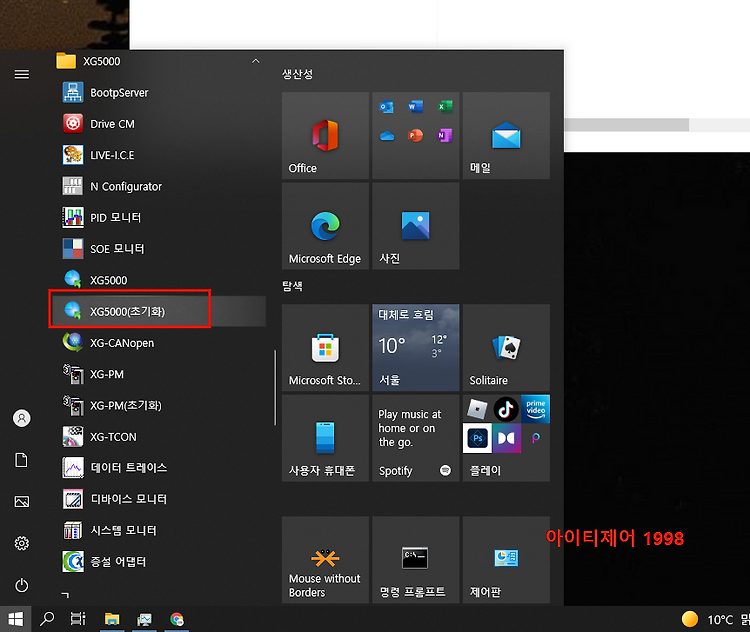Expand the Start menu hamburger navigation
Screen dimensions: 750x632
(22, 74)
